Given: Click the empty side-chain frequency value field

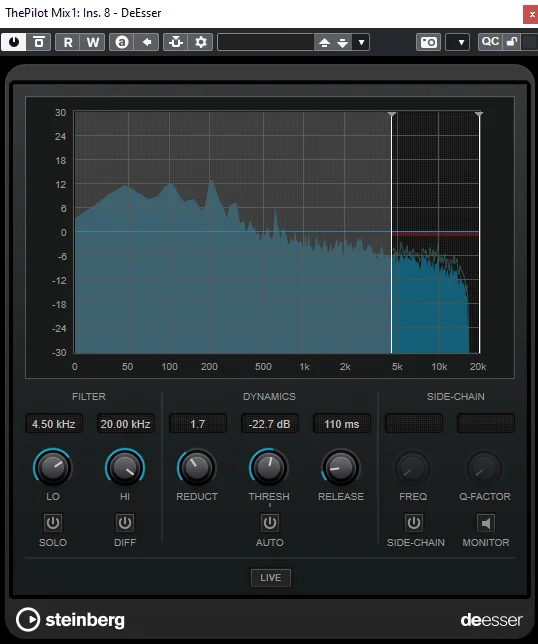Looking at the screenshot, I should pyautogui.click(x=414, y=424).
